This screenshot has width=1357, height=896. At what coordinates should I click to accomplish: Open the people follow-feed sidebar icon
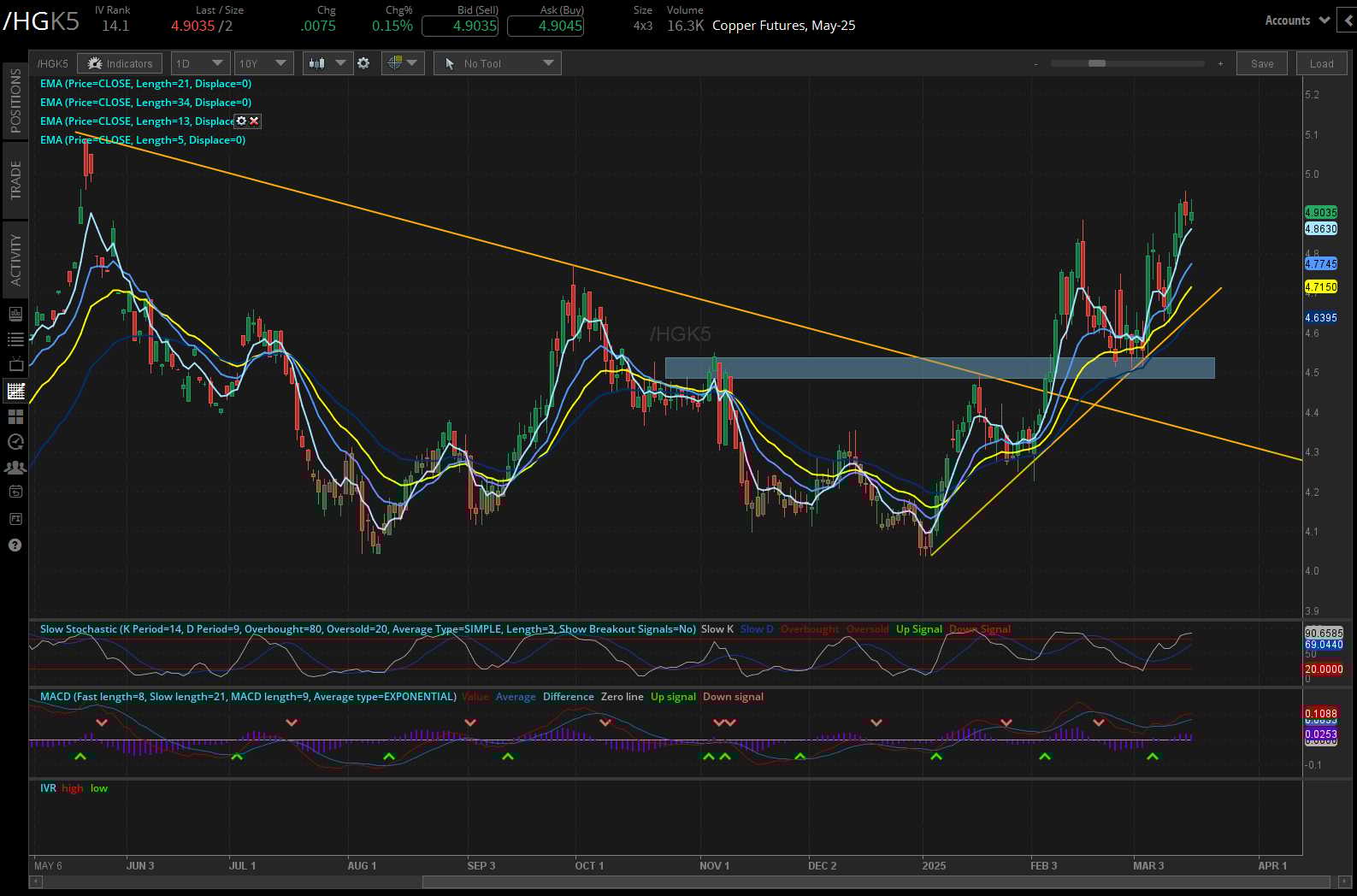tap(15, 468)
